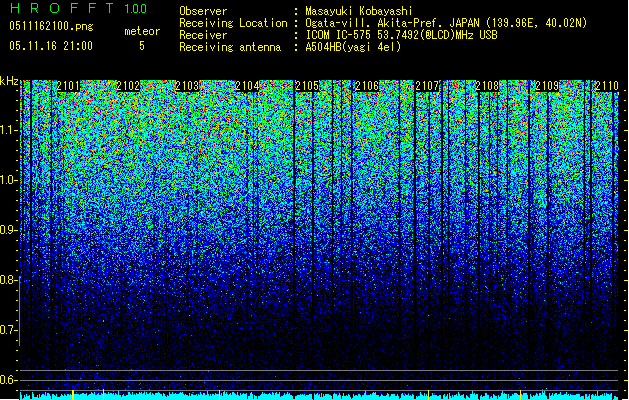The image size is (629, 400).
Task: Click the 0.8 frequency axis label
Action: pos(9,280)
